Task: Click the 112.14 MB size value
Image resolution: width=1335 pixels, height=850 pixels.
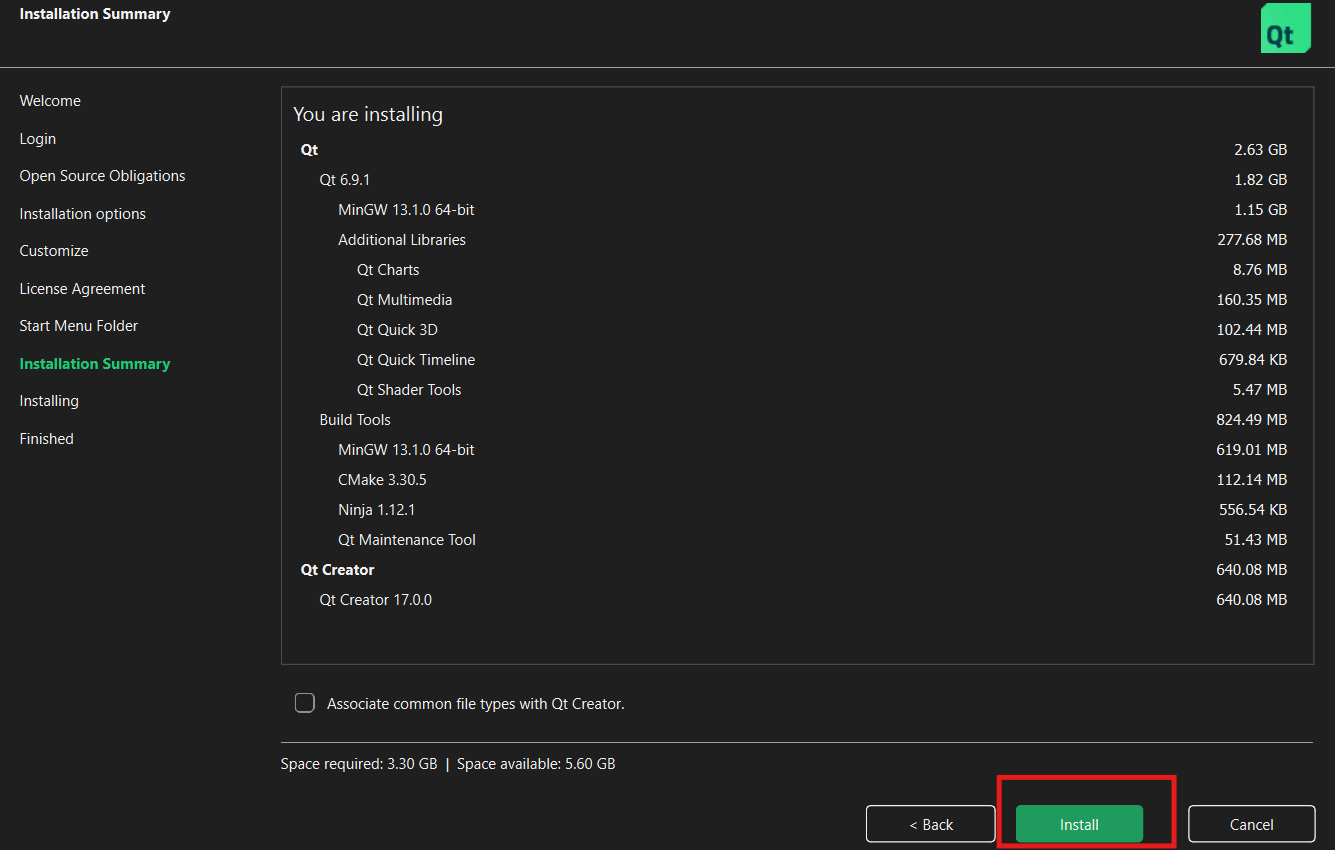Action: pos(1252,480)
